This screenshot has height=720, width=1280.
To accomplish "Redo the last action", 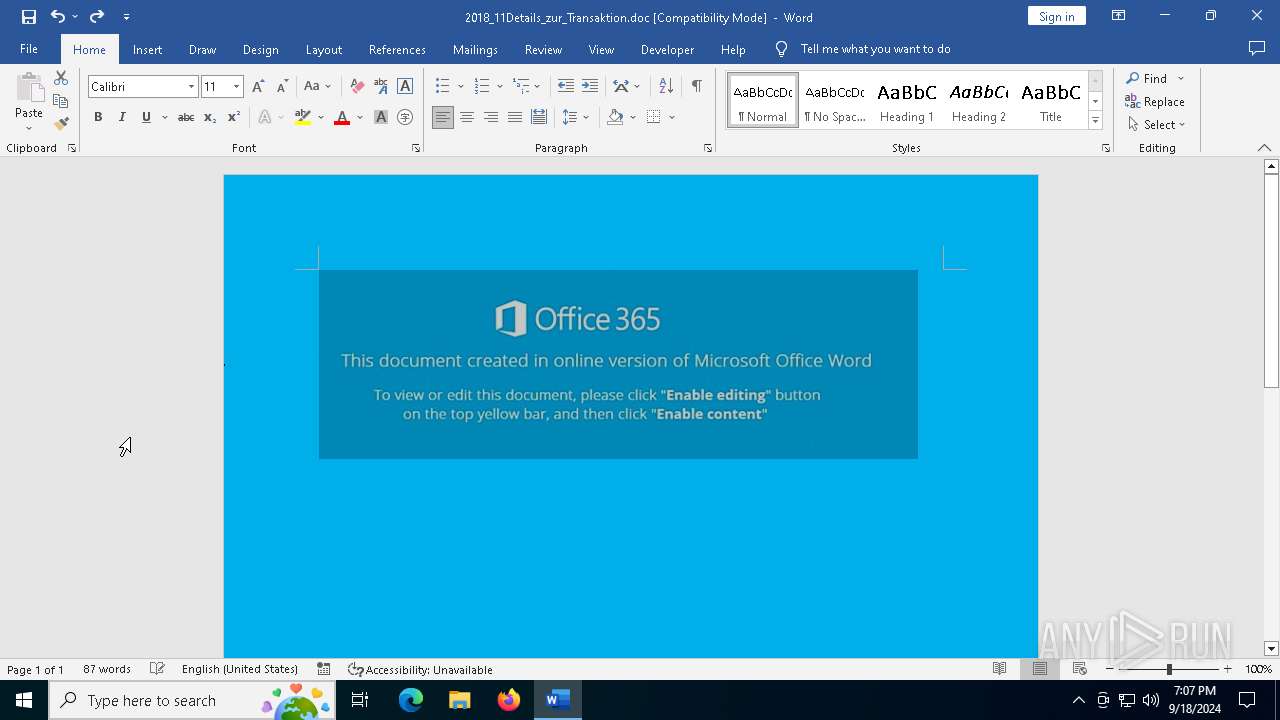I will pyautogui.click(x=97, y=16).
